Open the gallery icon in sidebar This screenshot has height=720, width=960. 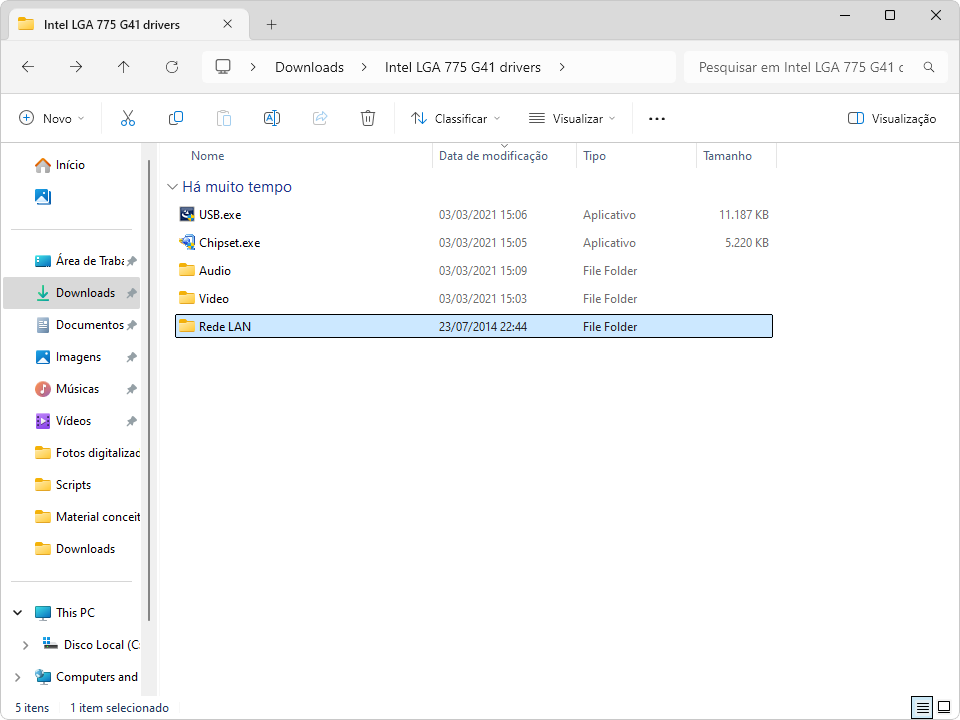pyautogui.click(x=43, y=197)
